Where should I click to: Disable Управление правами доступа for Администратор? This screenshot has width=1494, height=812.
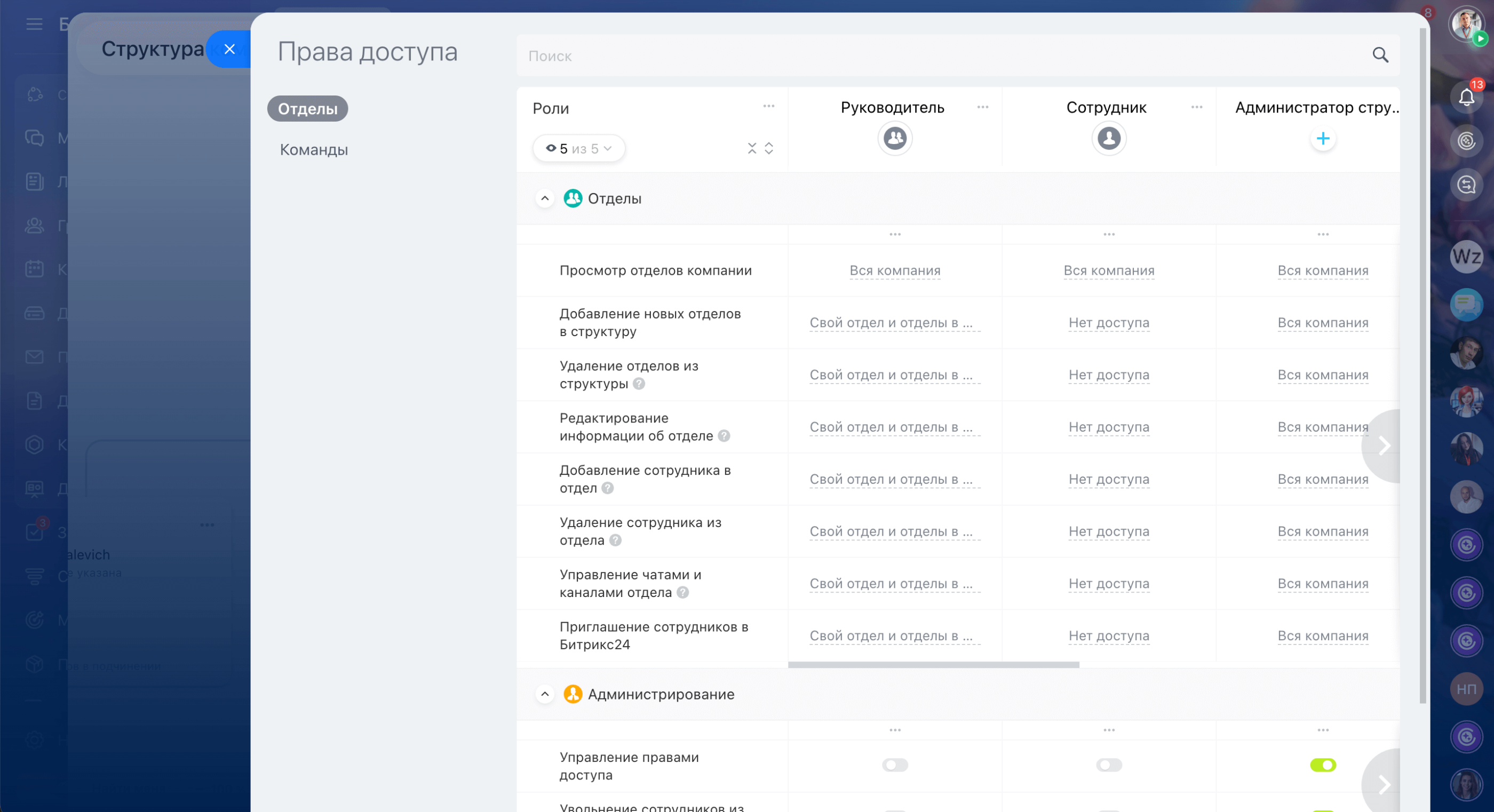tap(1322, 765)
